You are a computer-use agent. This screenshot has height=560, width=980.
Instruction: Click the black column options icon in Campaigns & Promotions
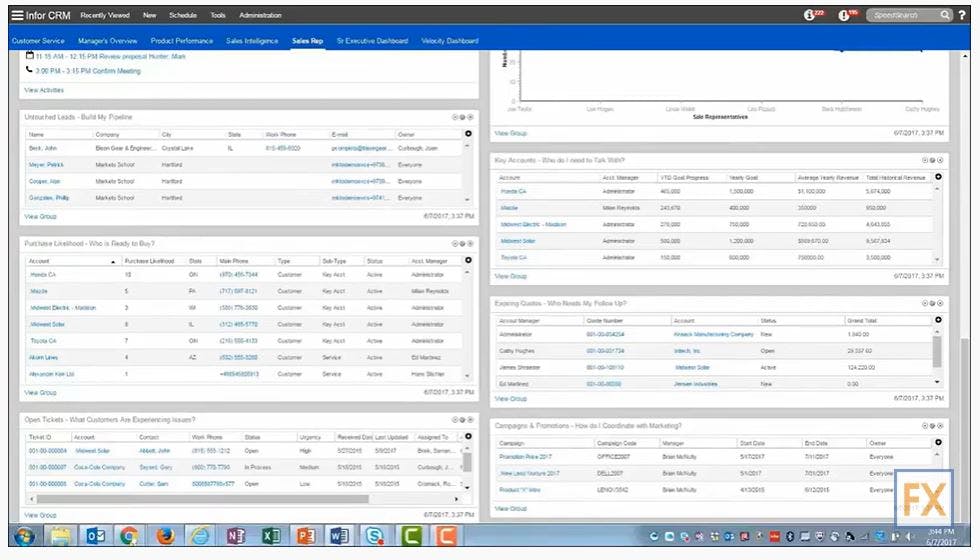pos(938,442)
